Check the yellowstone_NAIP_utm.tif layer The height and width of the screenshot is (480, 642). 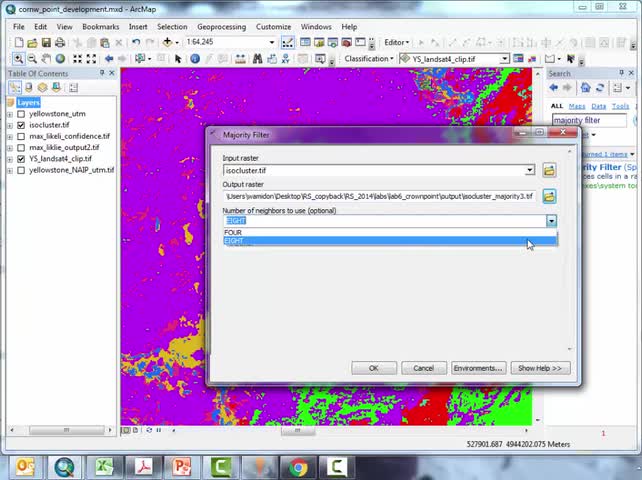pyautogui.click(x=21, y=170)
